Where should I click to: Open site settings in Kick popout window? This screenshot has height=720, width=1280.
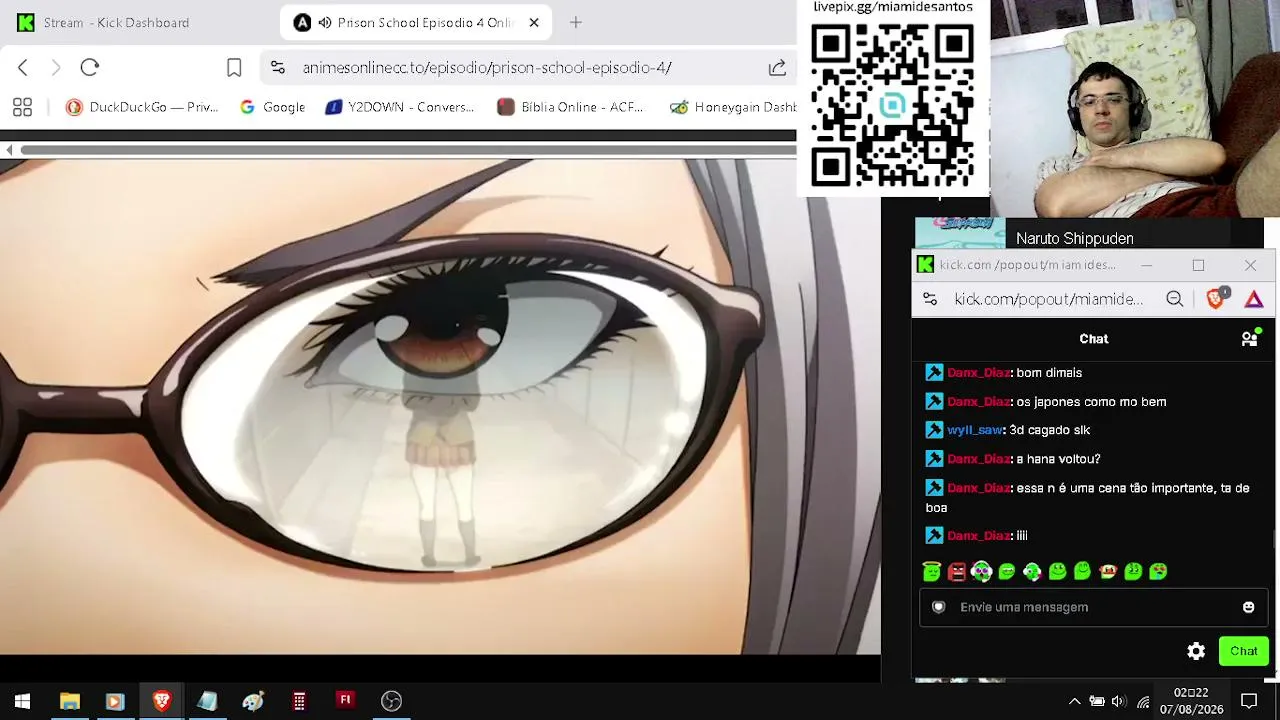click(930, 299)
